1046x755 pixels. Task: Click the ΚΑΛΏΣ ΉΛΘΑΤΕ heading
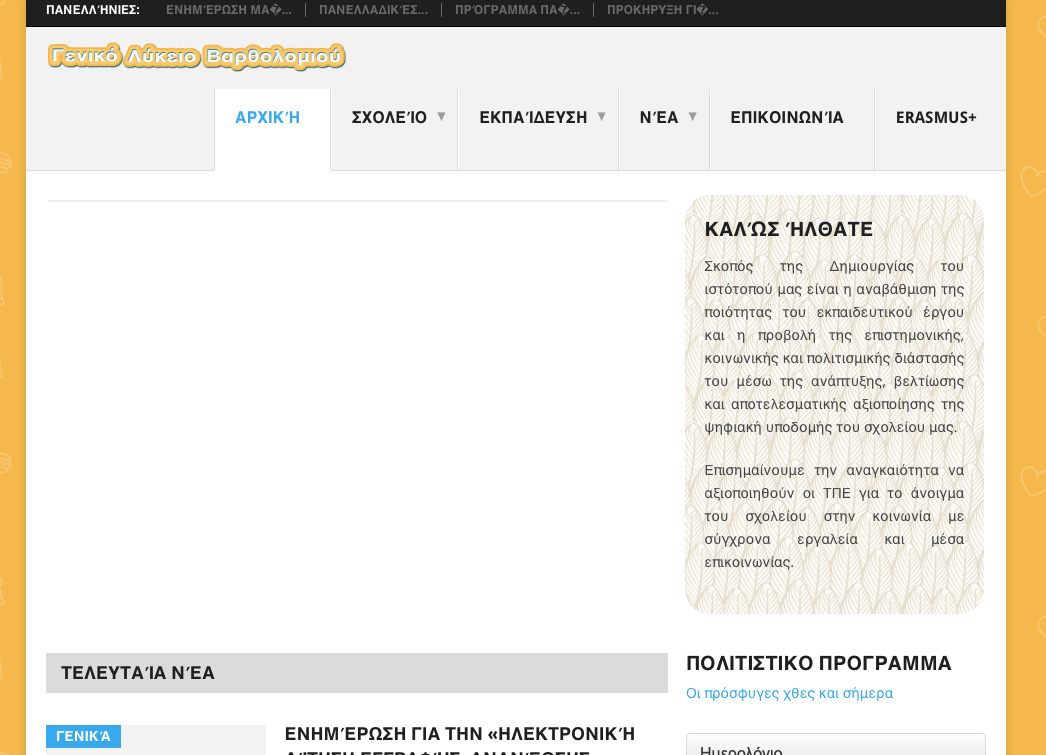click(789, 229)
